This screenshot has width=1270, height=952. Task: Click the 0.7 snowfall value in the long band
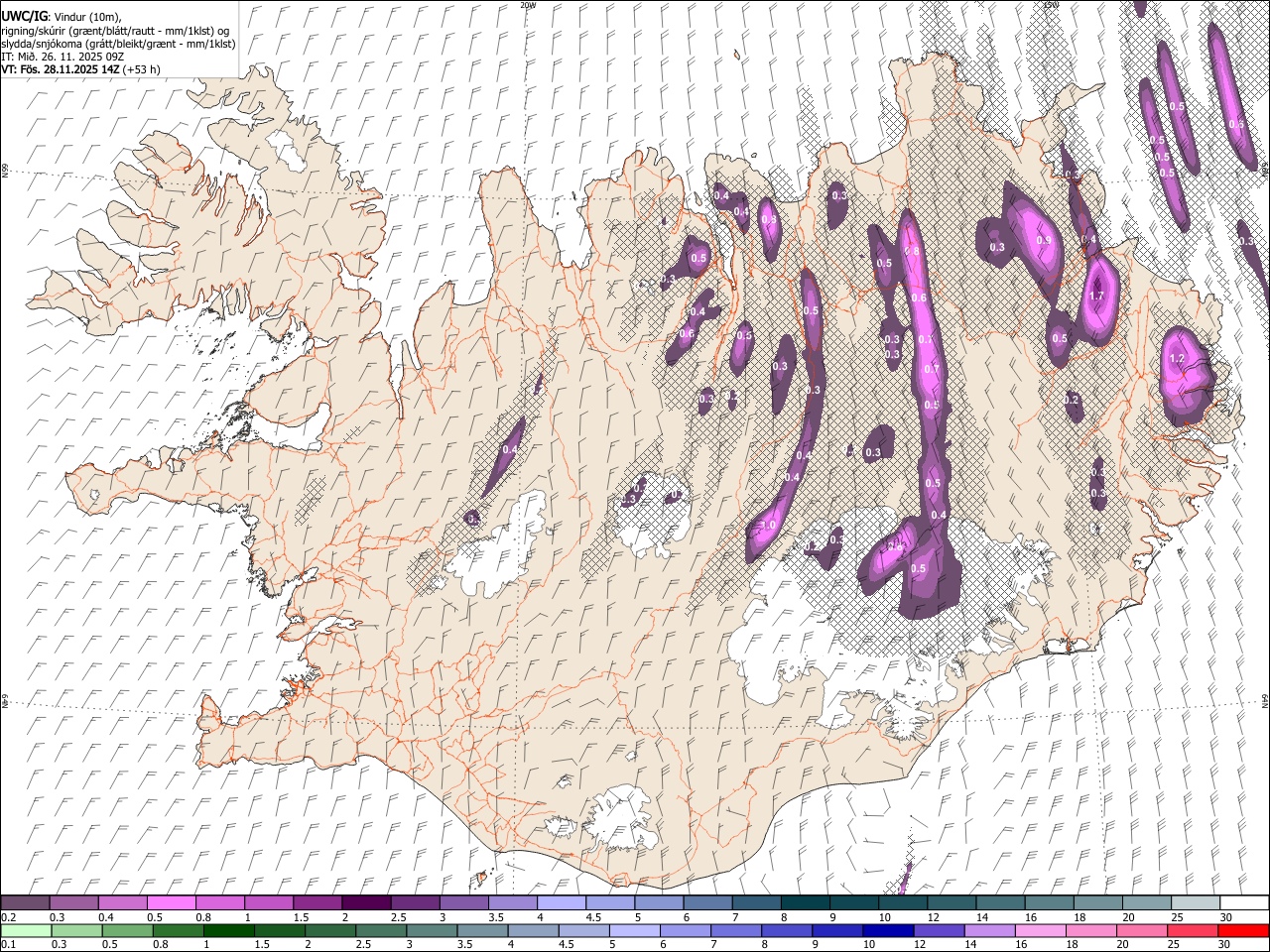(x=931, y=369)
